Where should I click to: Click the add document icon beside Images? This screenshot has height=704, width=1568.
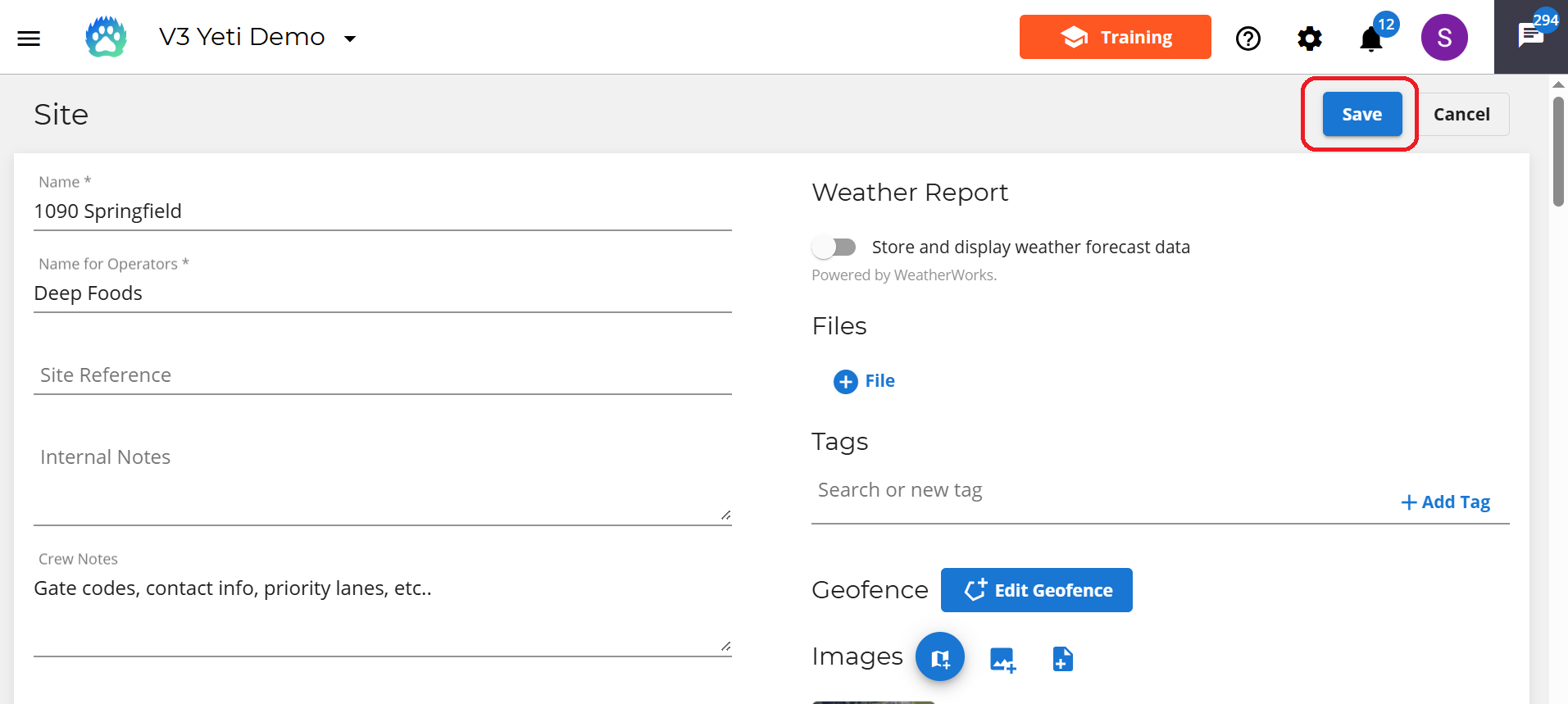pyautogui.click(x=1062, y=659)
